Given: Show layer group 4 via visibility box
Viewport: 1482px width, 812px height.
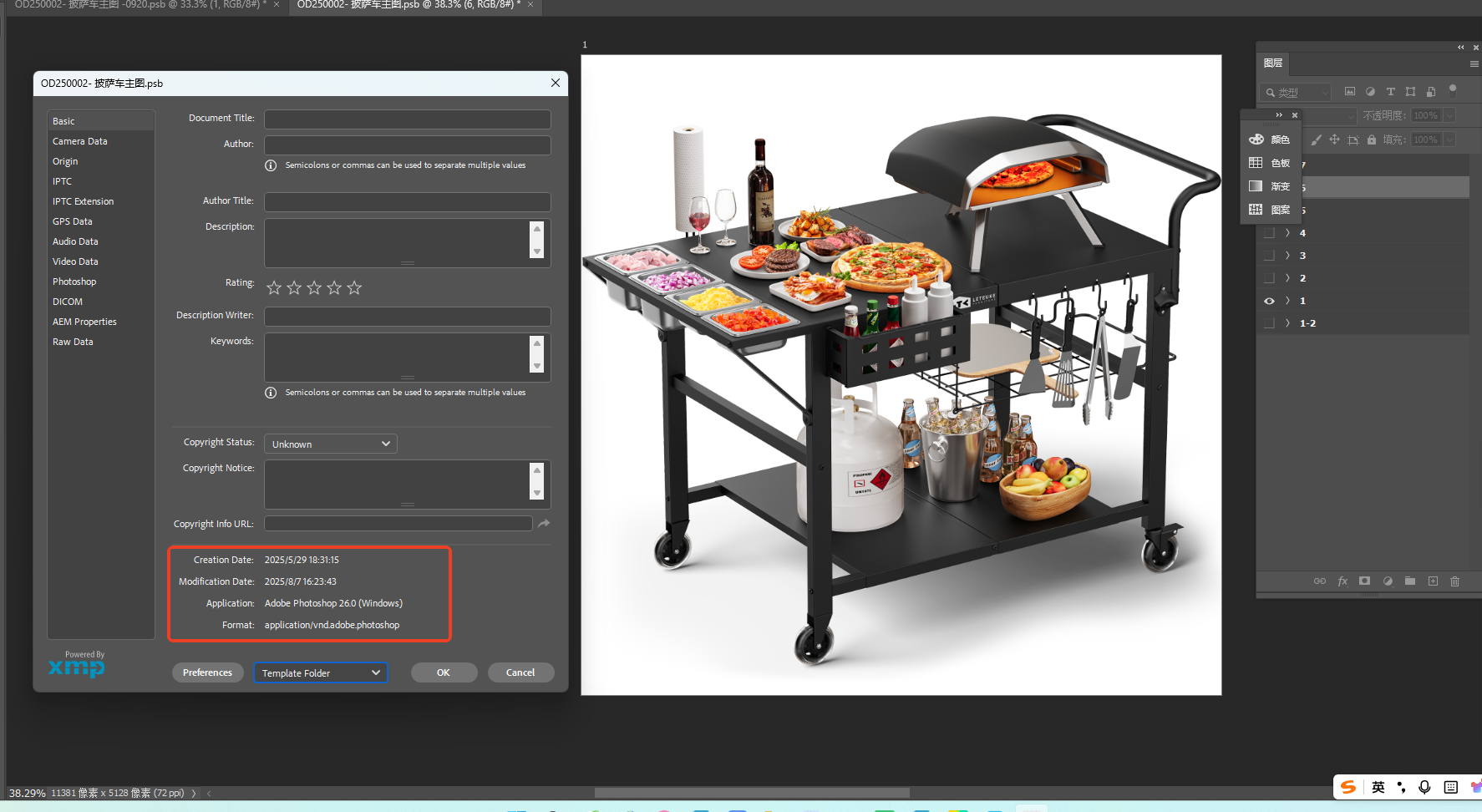Looking at the screenshot, I should 1269,233.
